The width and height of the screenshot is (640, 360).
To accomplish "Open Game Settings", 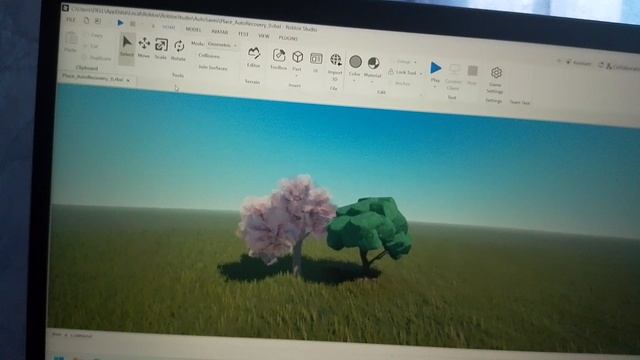I will pyautogui.click(x=496, y=80).
